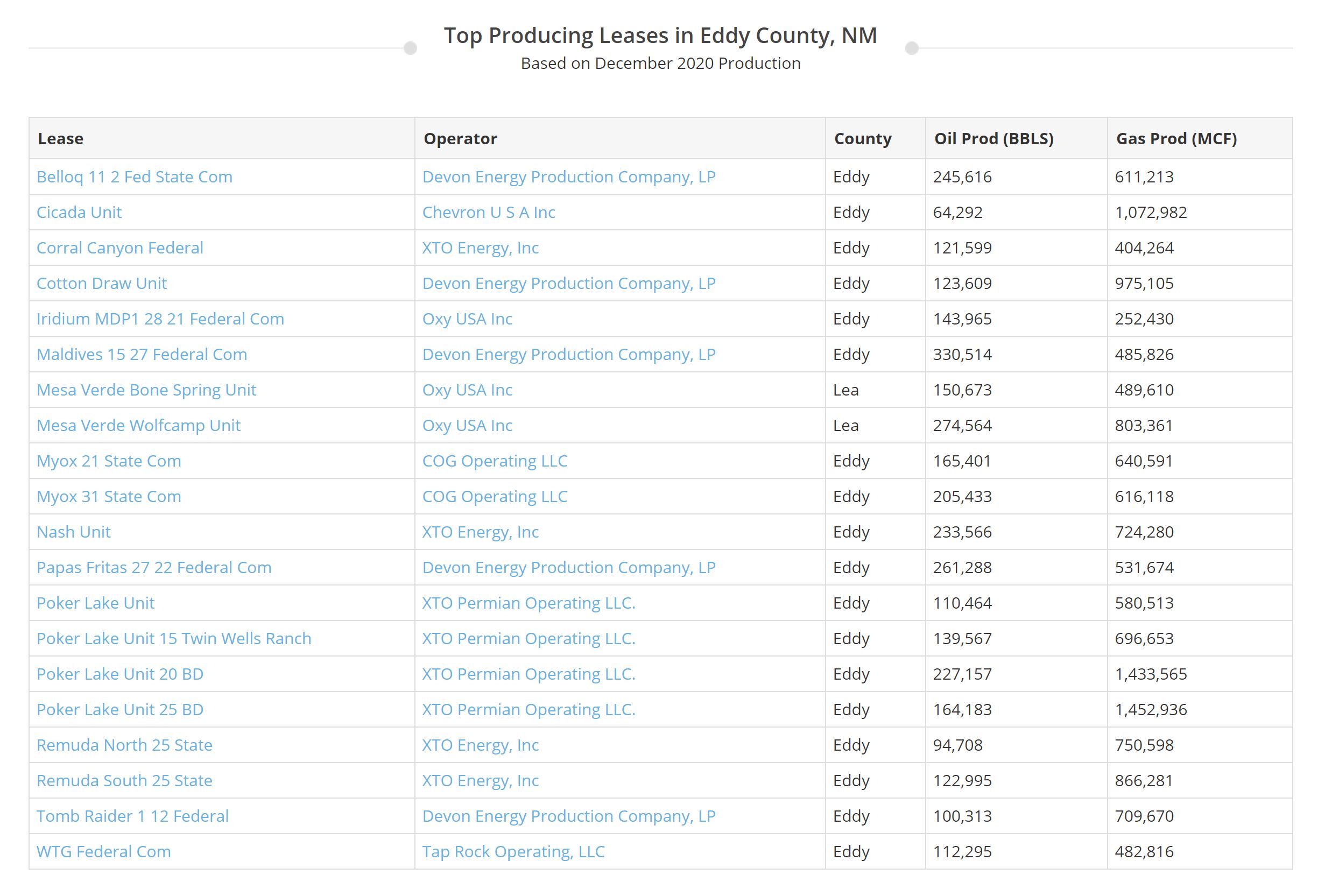This screenshot has height=896, width=1325.
Task: Open Oxy USA Inc in Mesa Verde Bone Spring row
Action: click(x=468, y=390)
